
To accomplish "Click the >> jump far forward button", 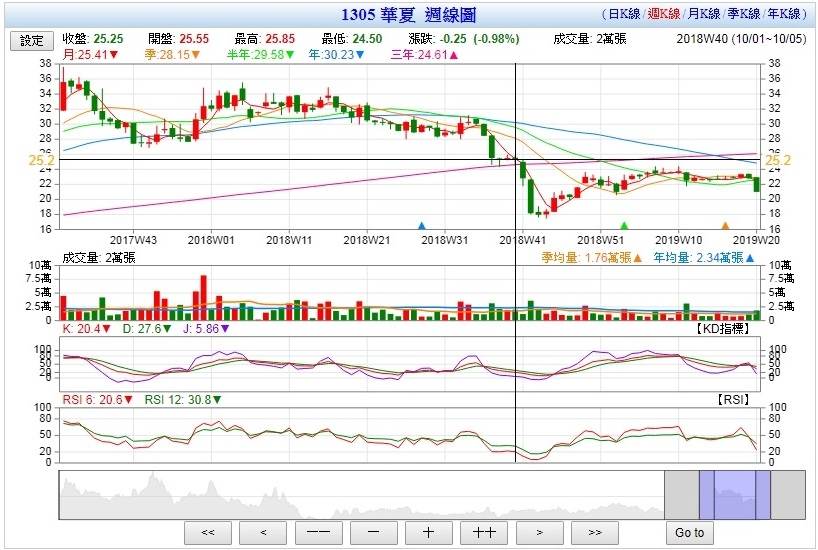I will click(x=595, y=532).
